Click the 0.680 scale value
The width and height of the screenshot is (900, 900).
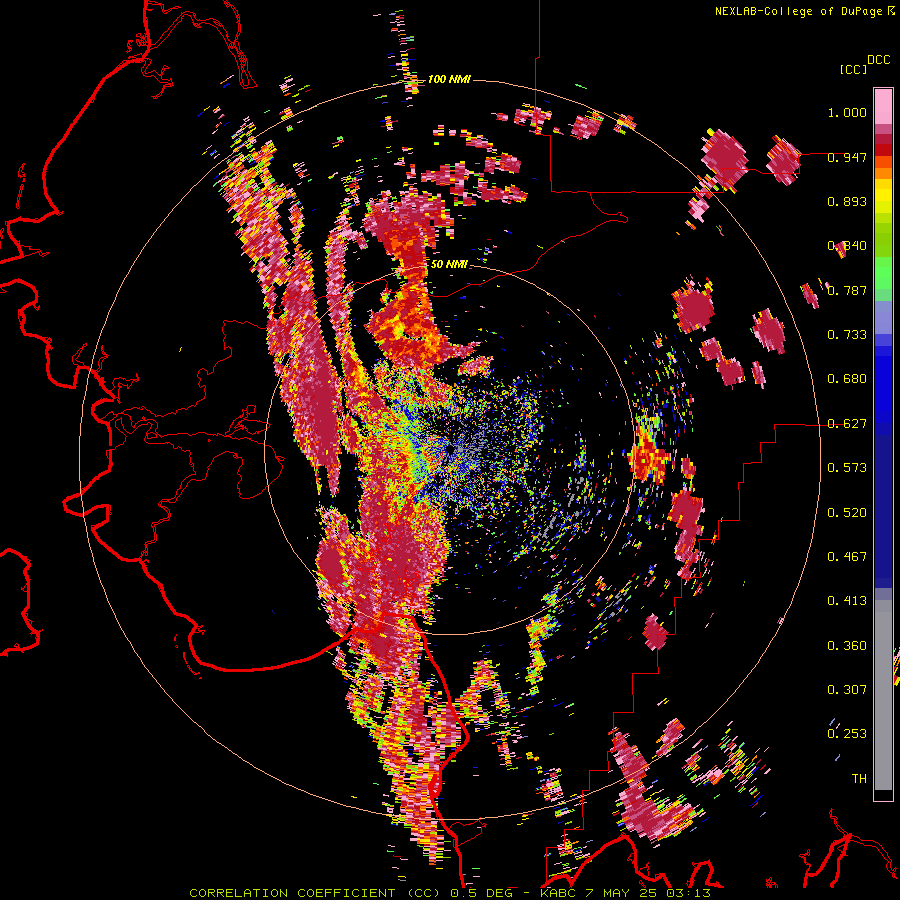click(847, 379)
